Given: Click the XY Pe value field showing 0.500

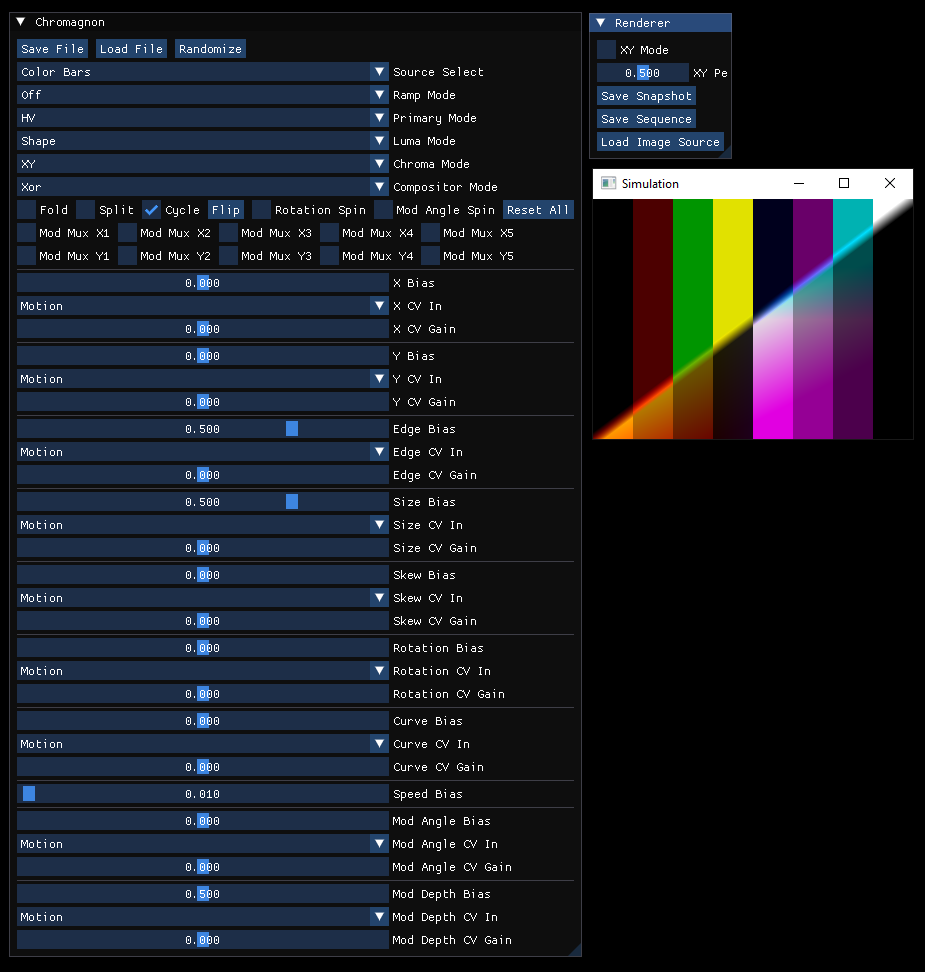Looking at the screenshot, I should click(641, 72).
